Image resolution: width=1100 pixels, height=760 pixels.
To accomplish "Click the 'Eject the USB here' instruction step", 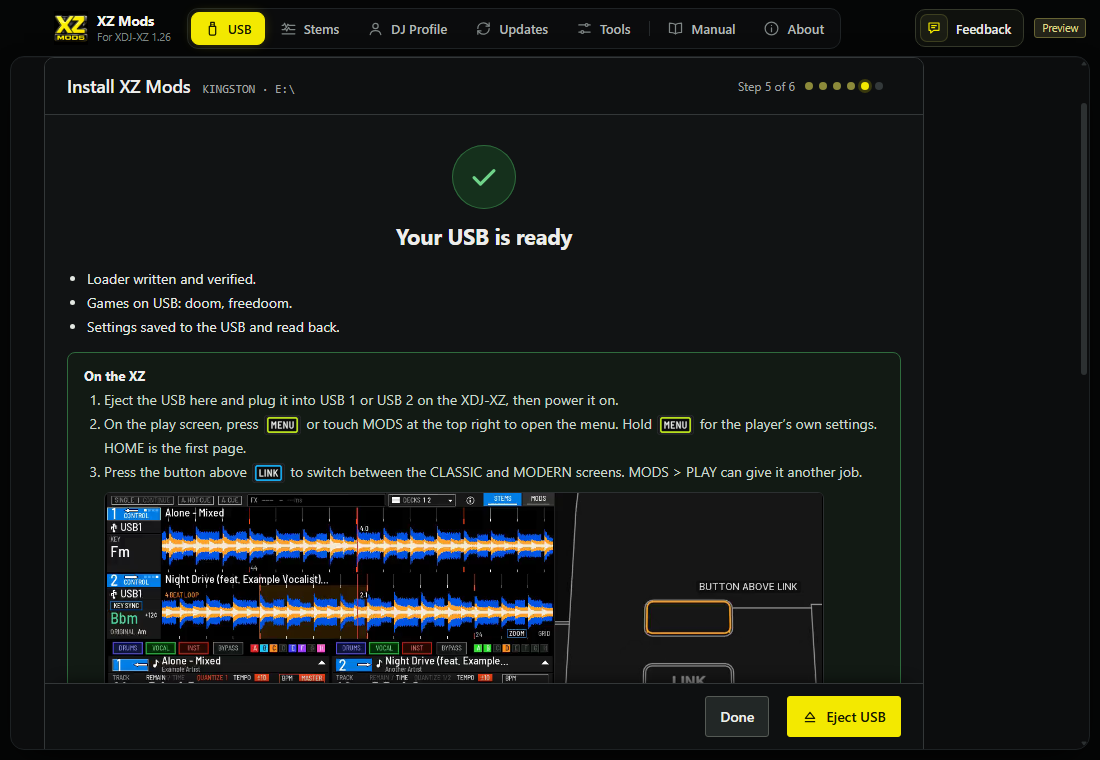I will point(361,400).
